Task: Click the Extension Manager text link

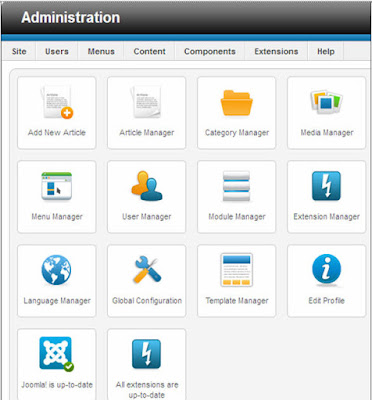Action: pyautogui.click(x=327, y=217)
